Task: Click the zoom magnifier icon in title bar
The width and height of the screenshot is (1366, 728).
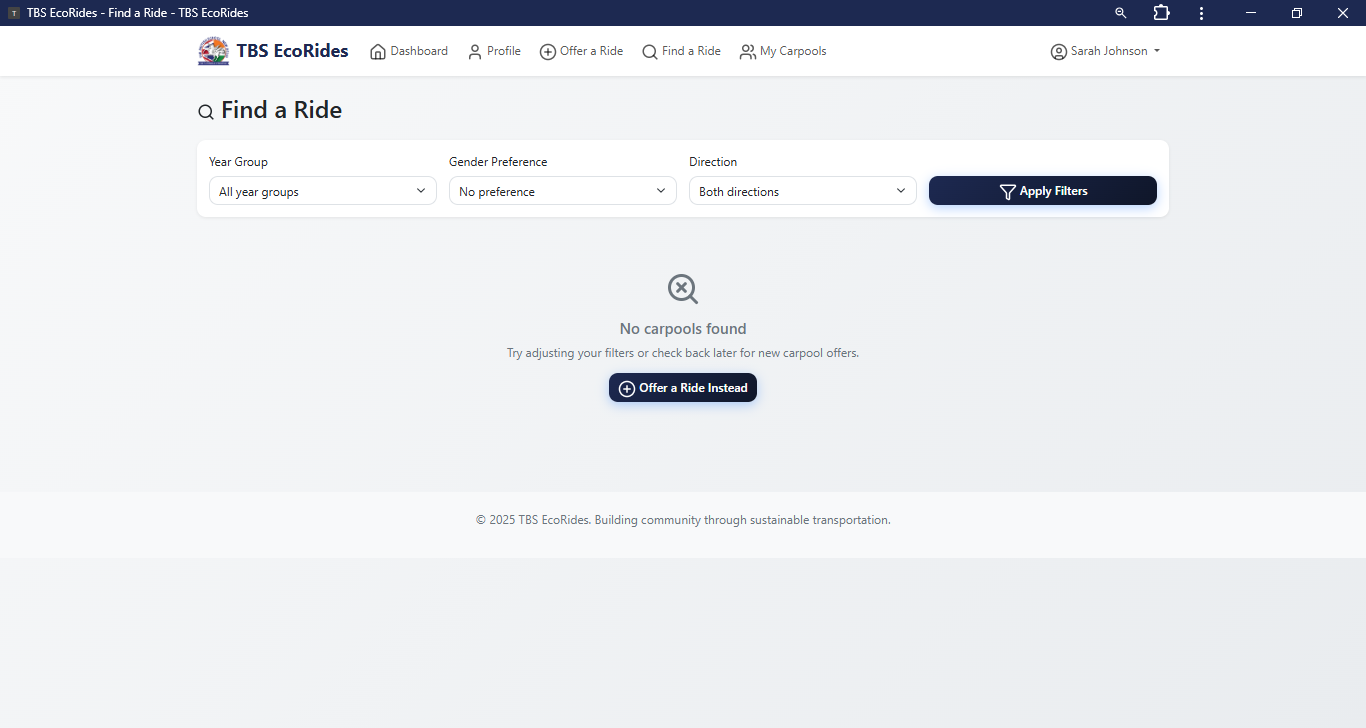Action: [x=1121, y=13]
